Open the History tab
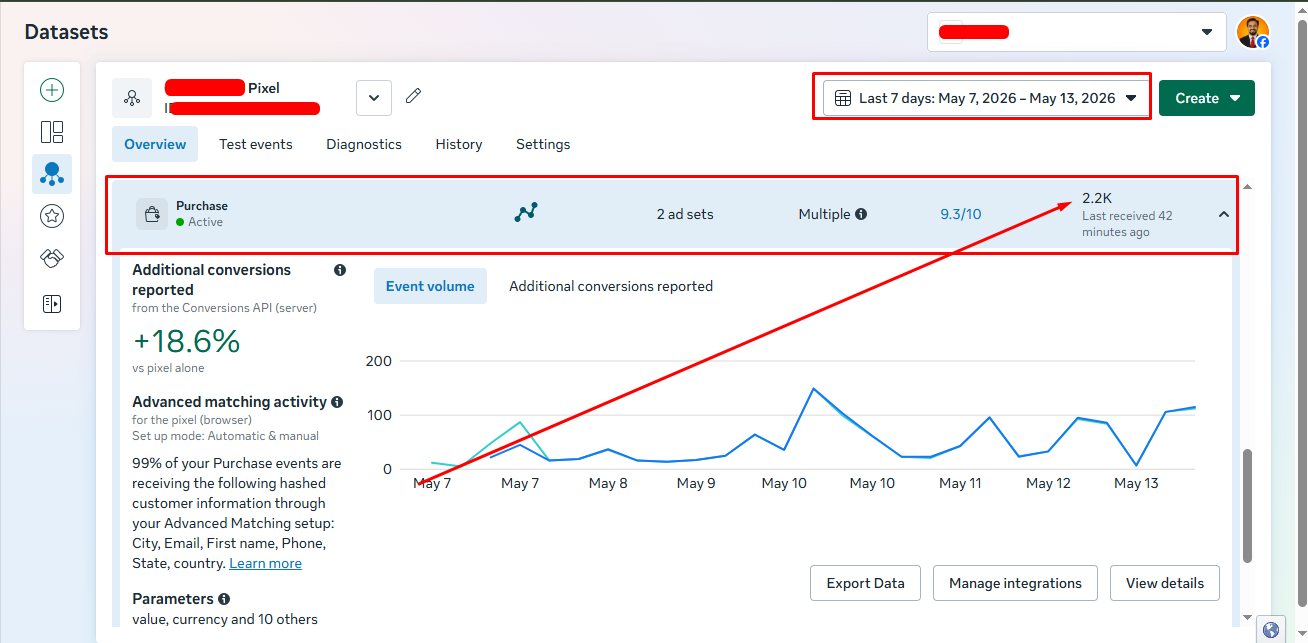Viewport: 1308px width, 643px height. 459,144
